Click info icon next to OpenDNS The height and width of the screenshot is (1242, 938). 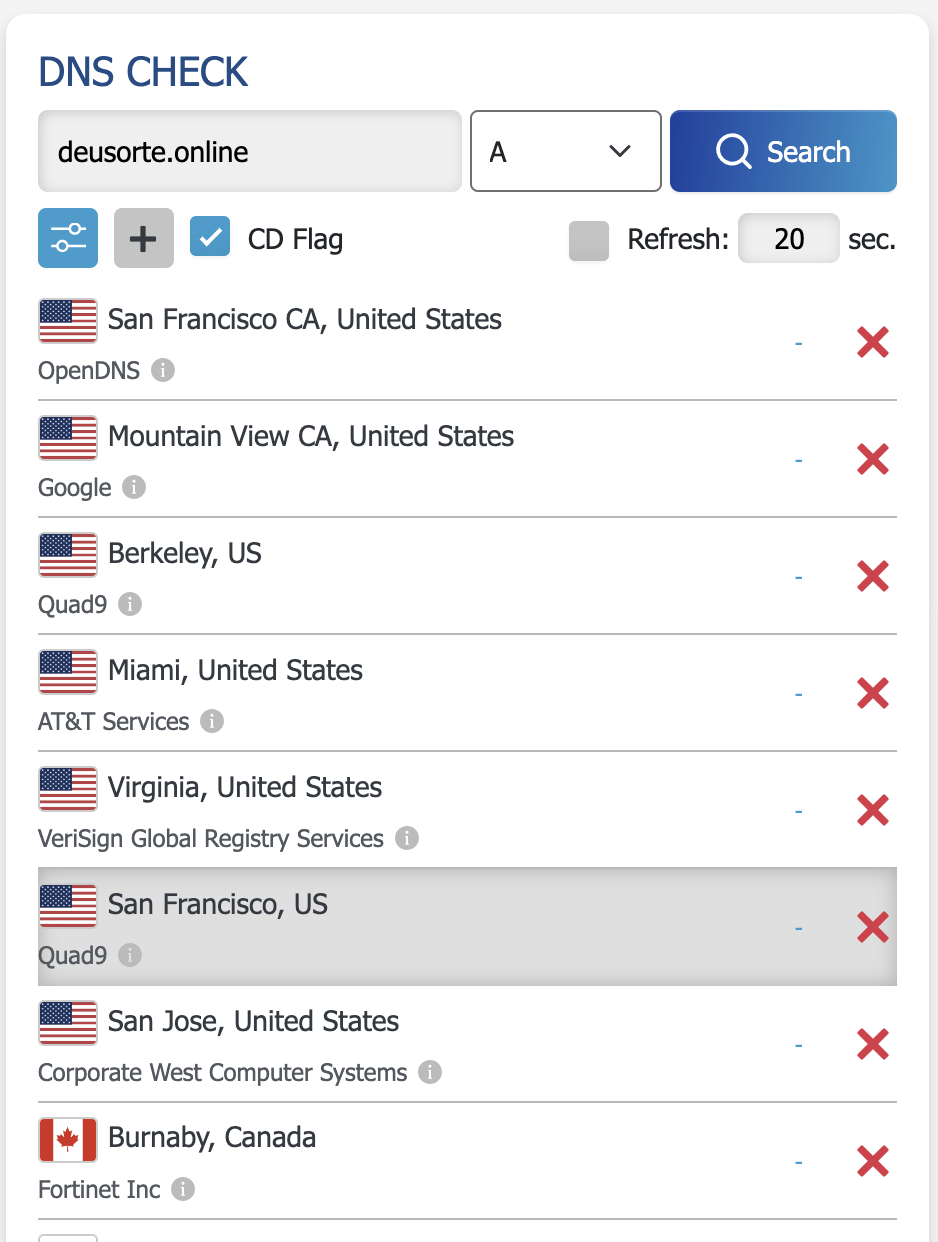(x=163, y=371)
